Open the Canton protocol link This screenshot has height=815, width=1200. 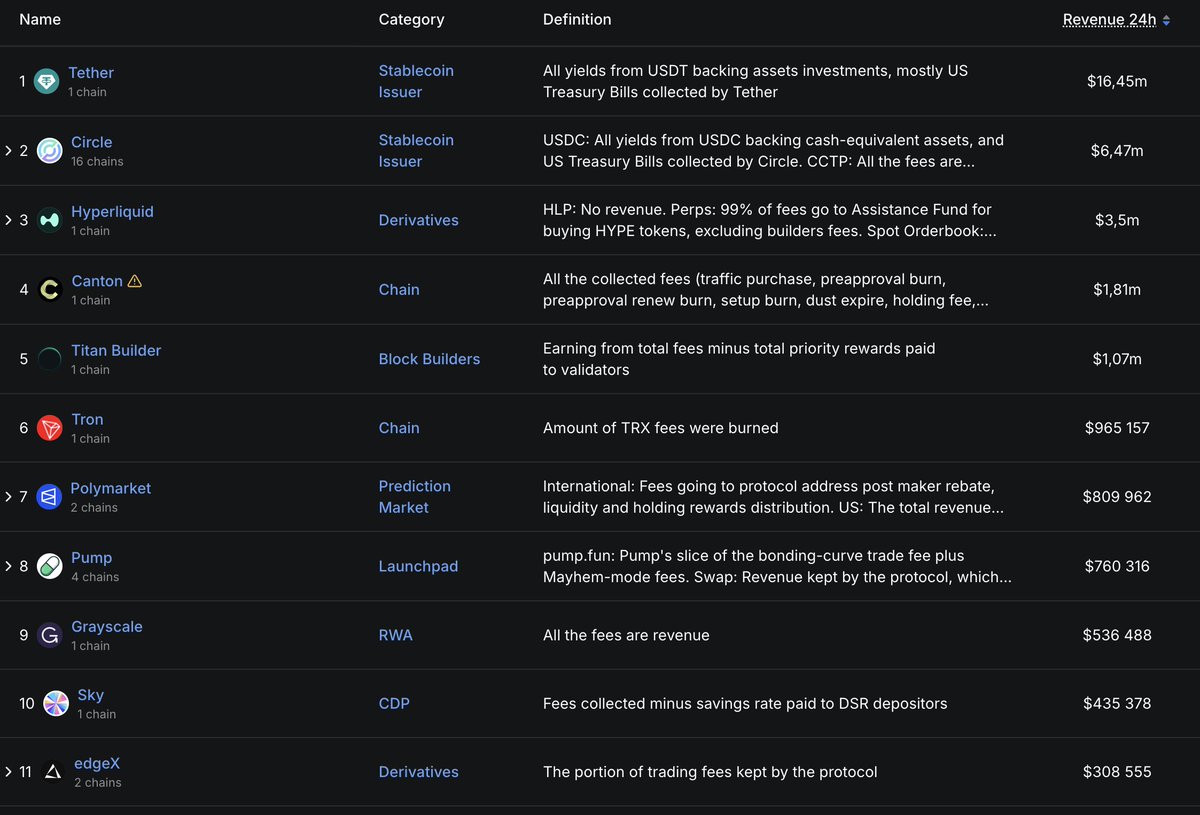(97, 281)
